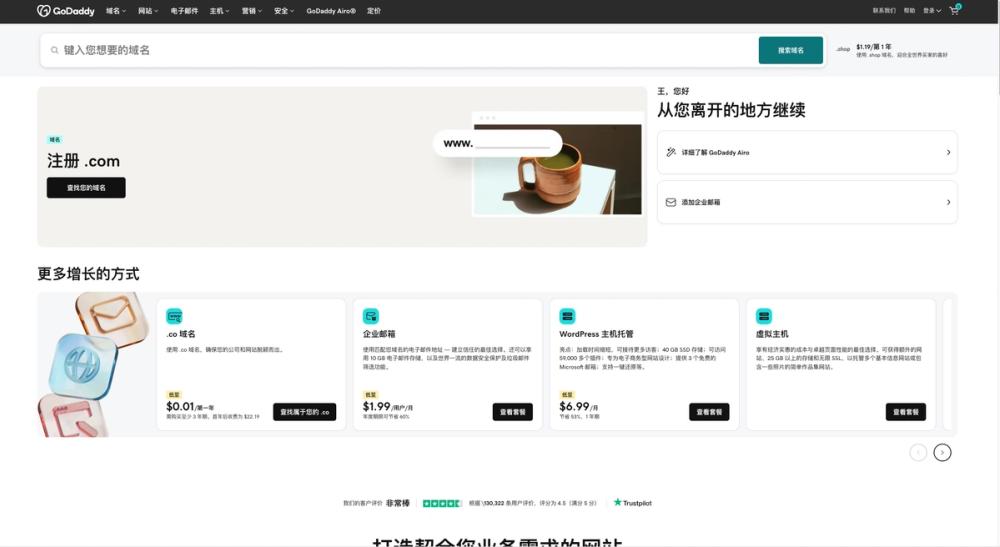Expand the 域名 menu in the navigation bar
Screen dimensions: 1000x547
[115, 11]
